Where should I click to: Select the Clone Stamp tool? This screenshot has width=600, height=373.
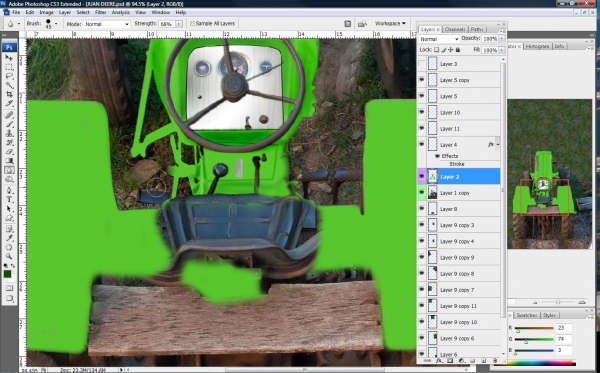click(x=9, y=134)
